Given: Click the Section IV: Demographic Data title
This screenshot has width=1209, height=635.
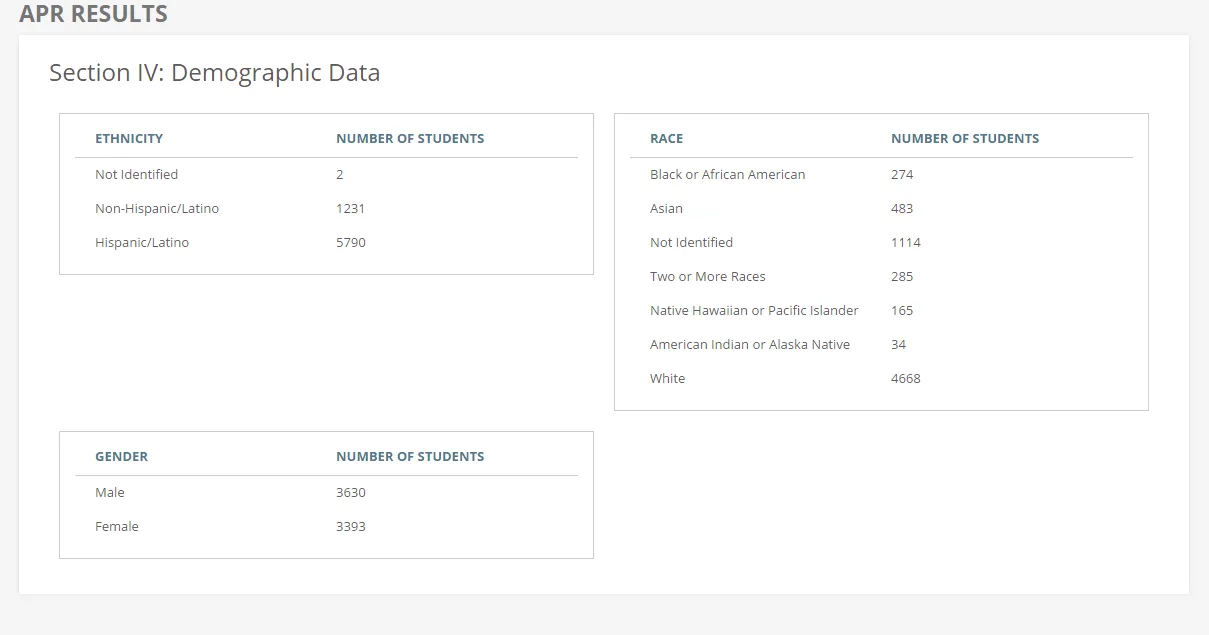Looking at the screenshot, I should coord(214,73).
